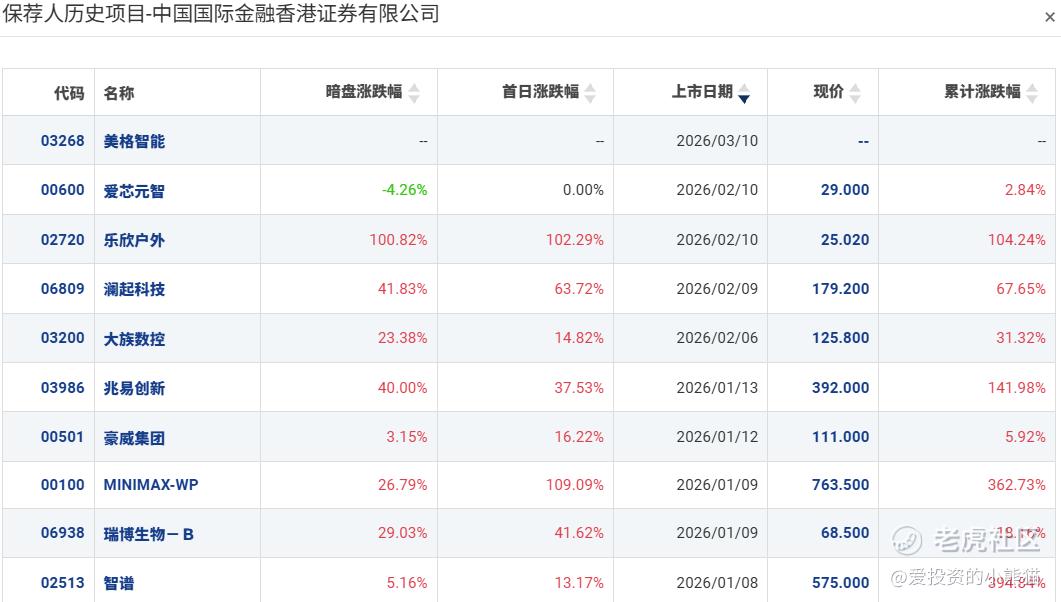Click the -4.26% dark market change
Screen dimensions: 1061x602
tap(405, 190)
